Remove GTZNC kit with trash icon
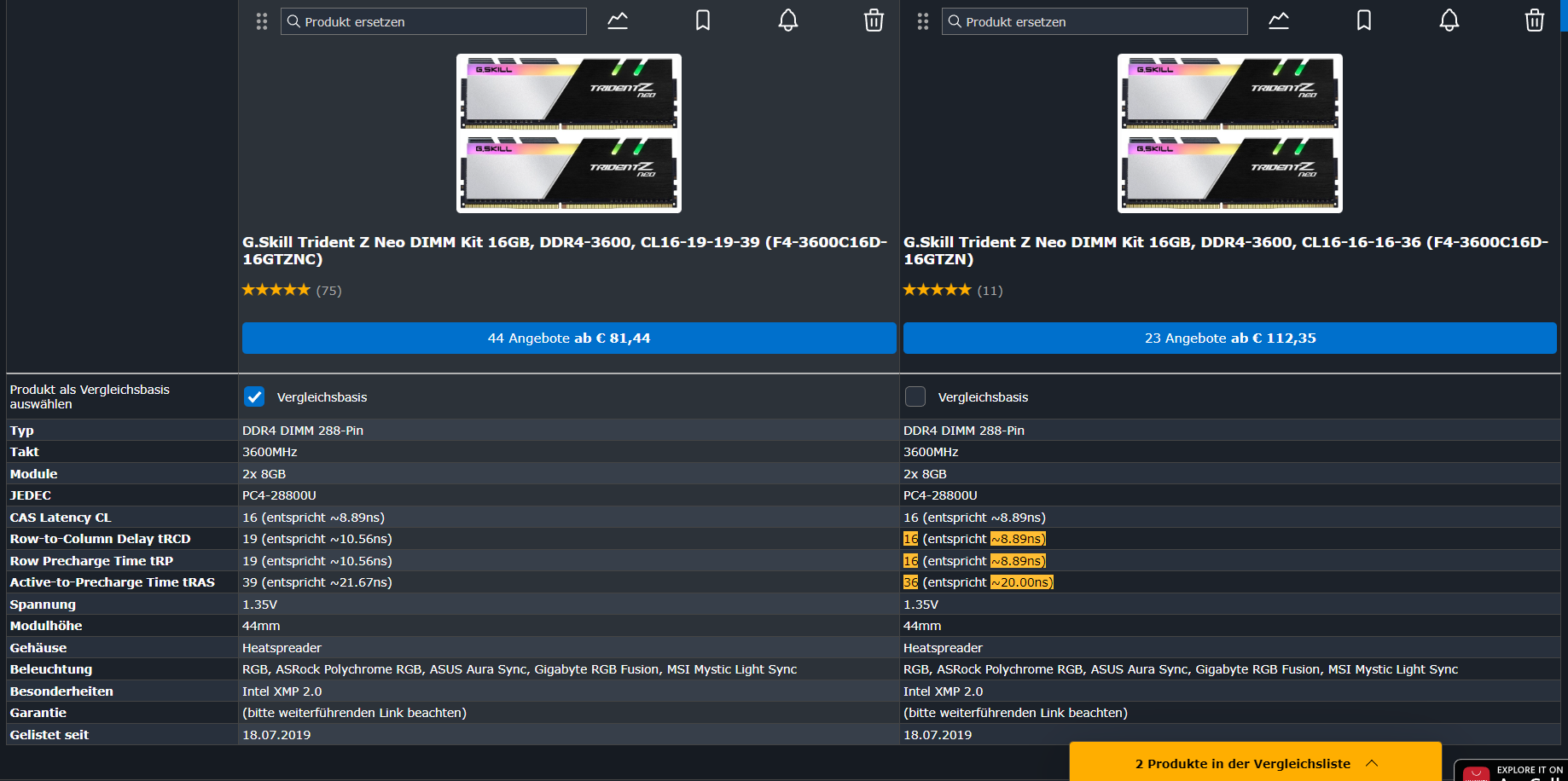The image size is (1568, 781). 874,20
